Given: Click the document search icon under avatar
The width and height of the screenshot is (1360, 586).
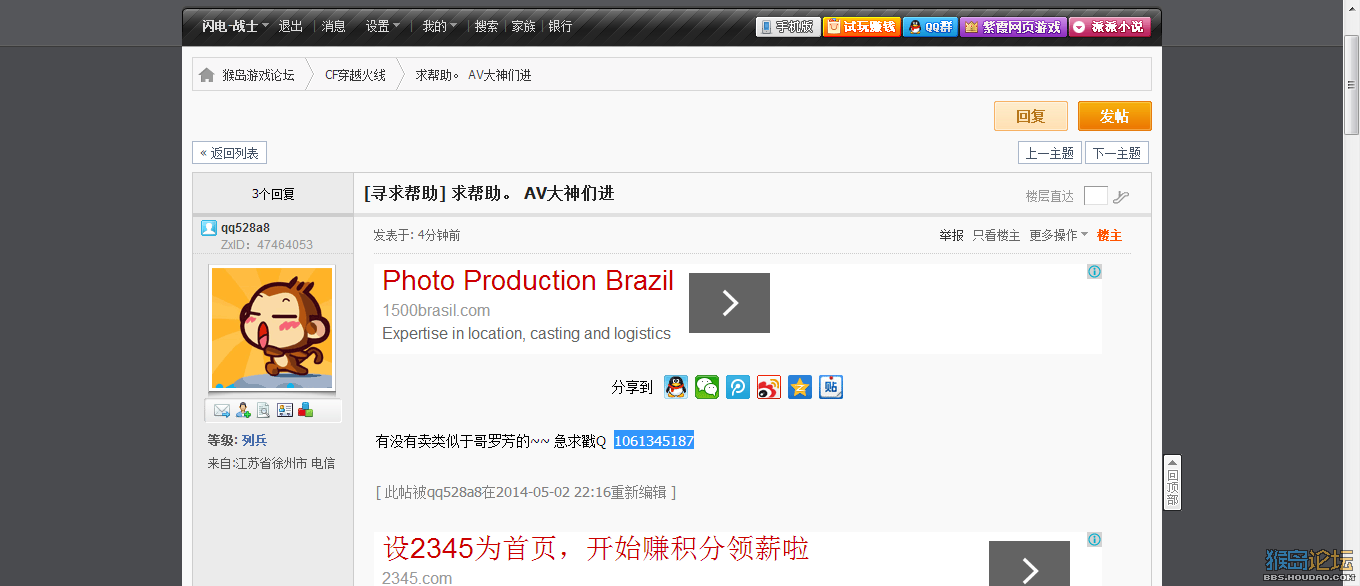Looking at the screenshot, I should click(x=264, y=410).
